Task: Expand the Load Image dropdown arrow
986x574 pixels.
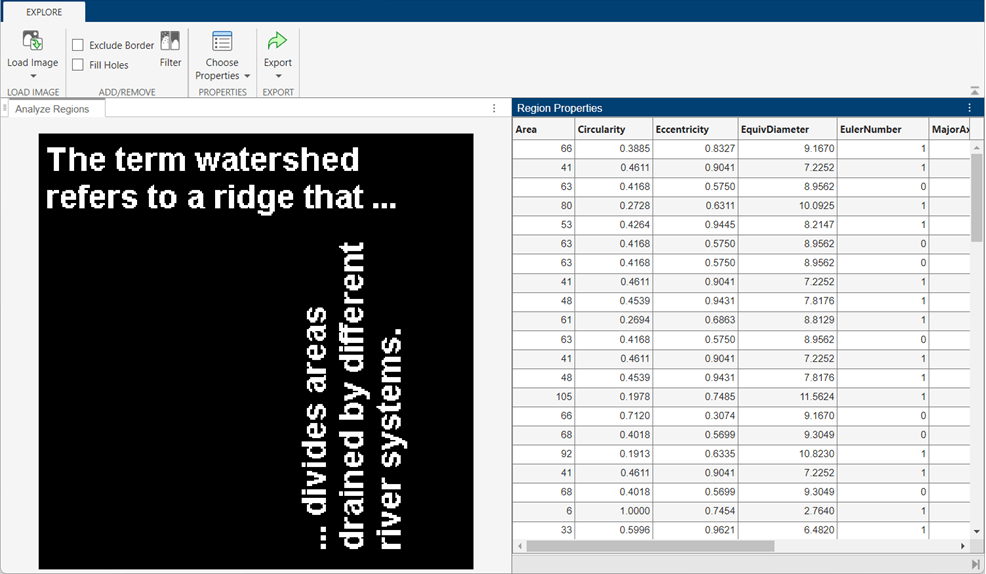Action: coord(33,76)
